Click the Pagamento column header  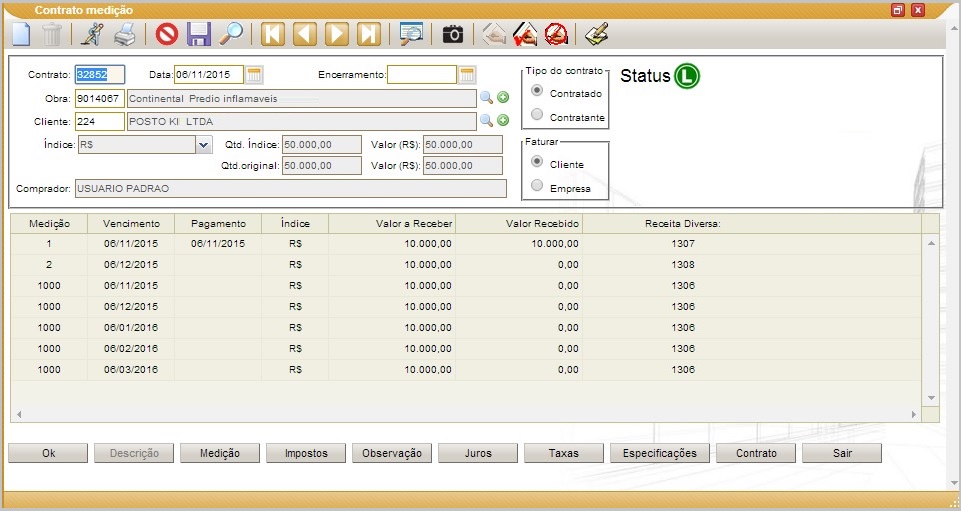pos(218,224)
